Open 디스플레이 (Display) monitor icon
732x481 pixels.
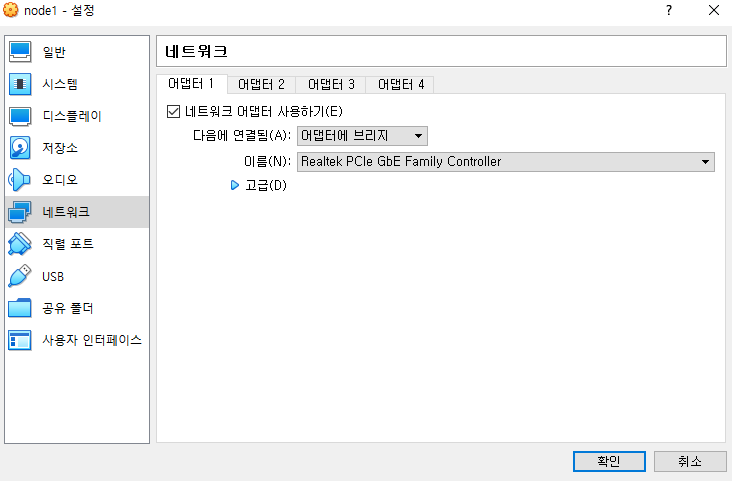pos(21,116)
